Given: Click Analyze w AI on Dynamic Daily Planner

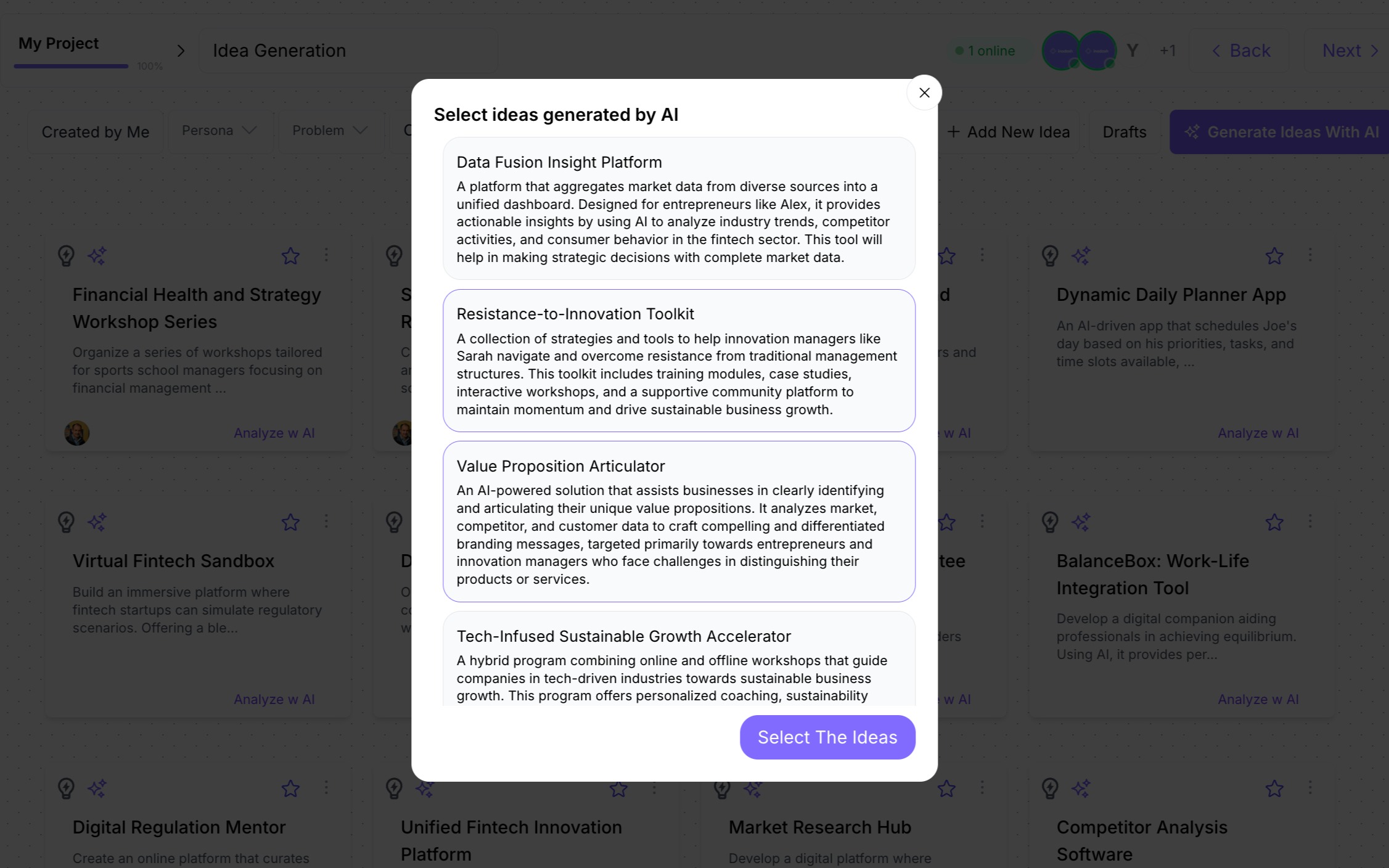Looking at the screenshot, I should tap(1258, 433).
